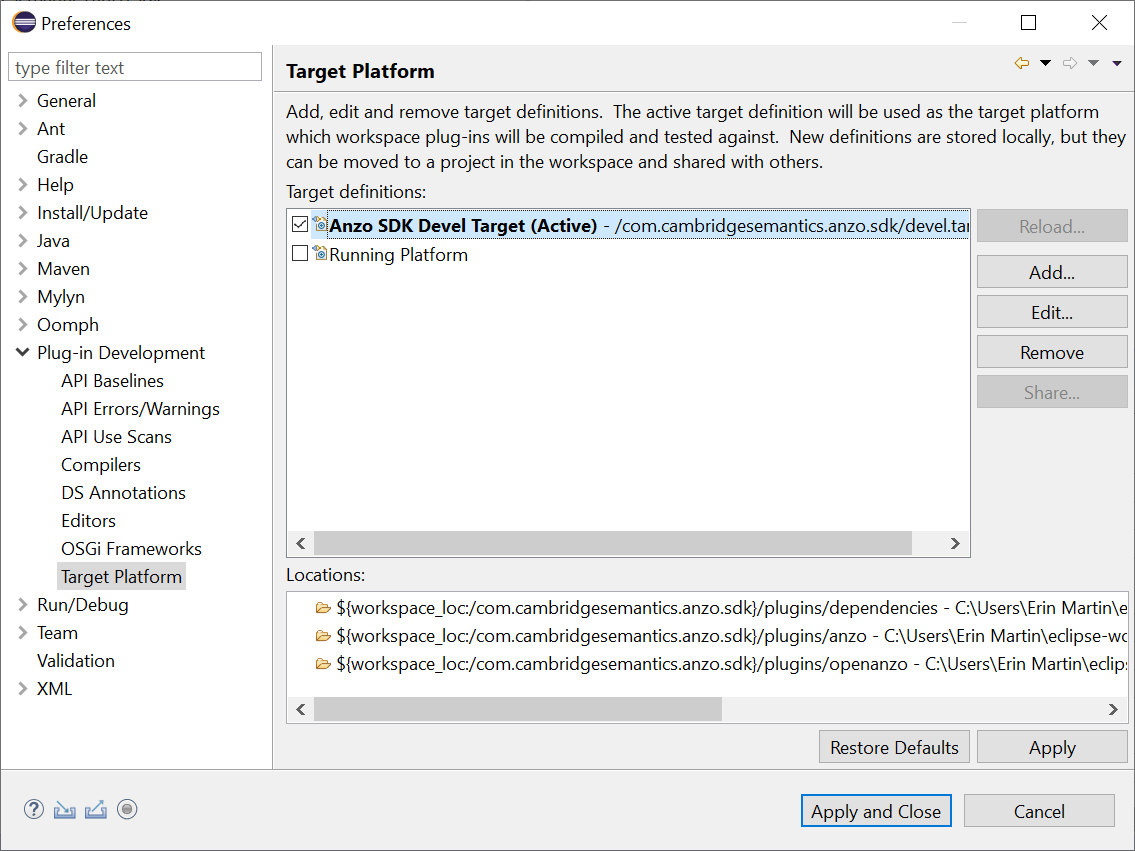The width and height of the screenshot is (1135, 851).
Task: Collapse the Plug-in Development node
Action: [22, 353]
